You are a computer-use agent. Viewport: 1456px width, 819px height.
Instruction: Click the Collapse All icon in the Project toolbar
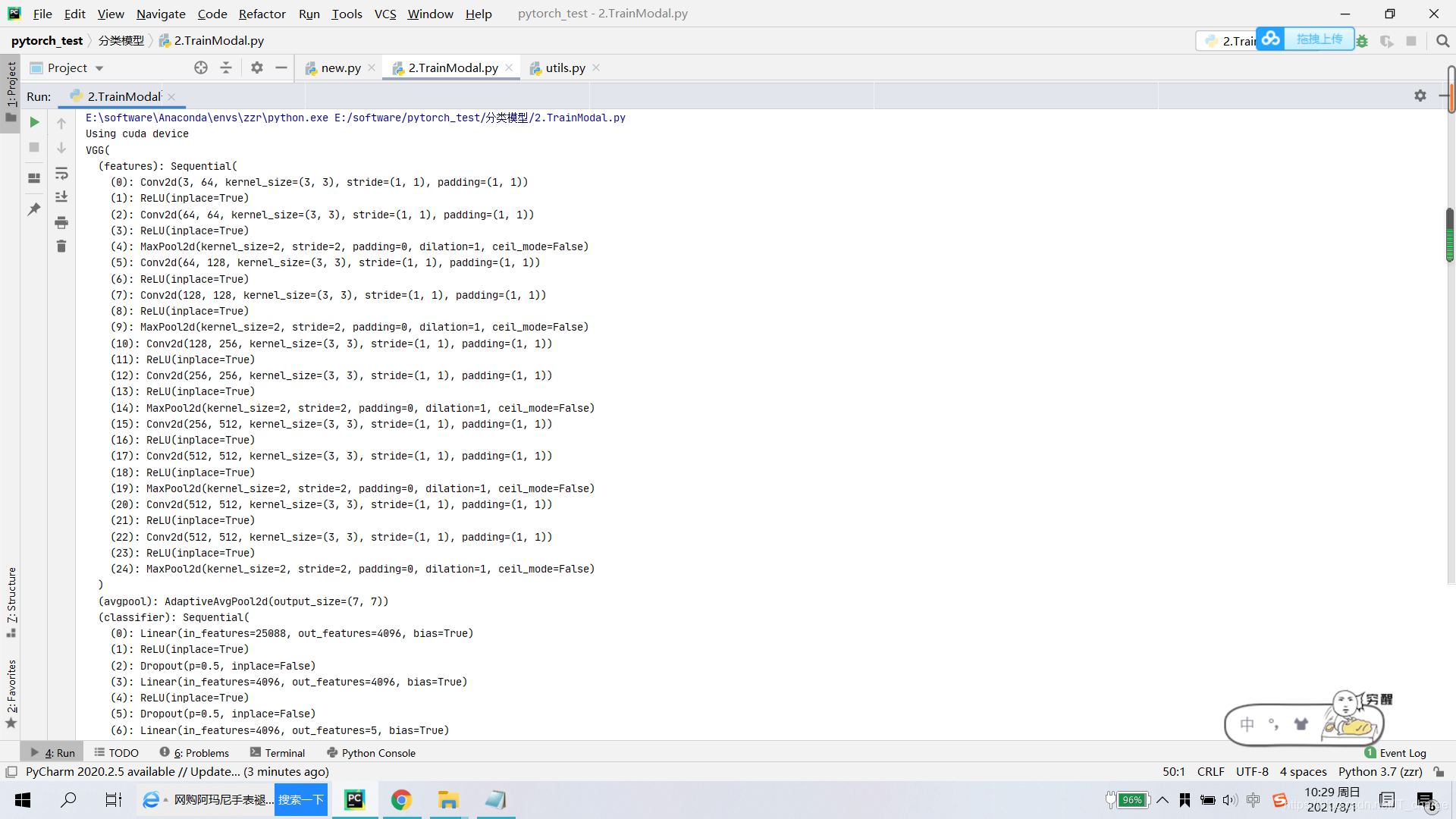[x=226, y=67]
